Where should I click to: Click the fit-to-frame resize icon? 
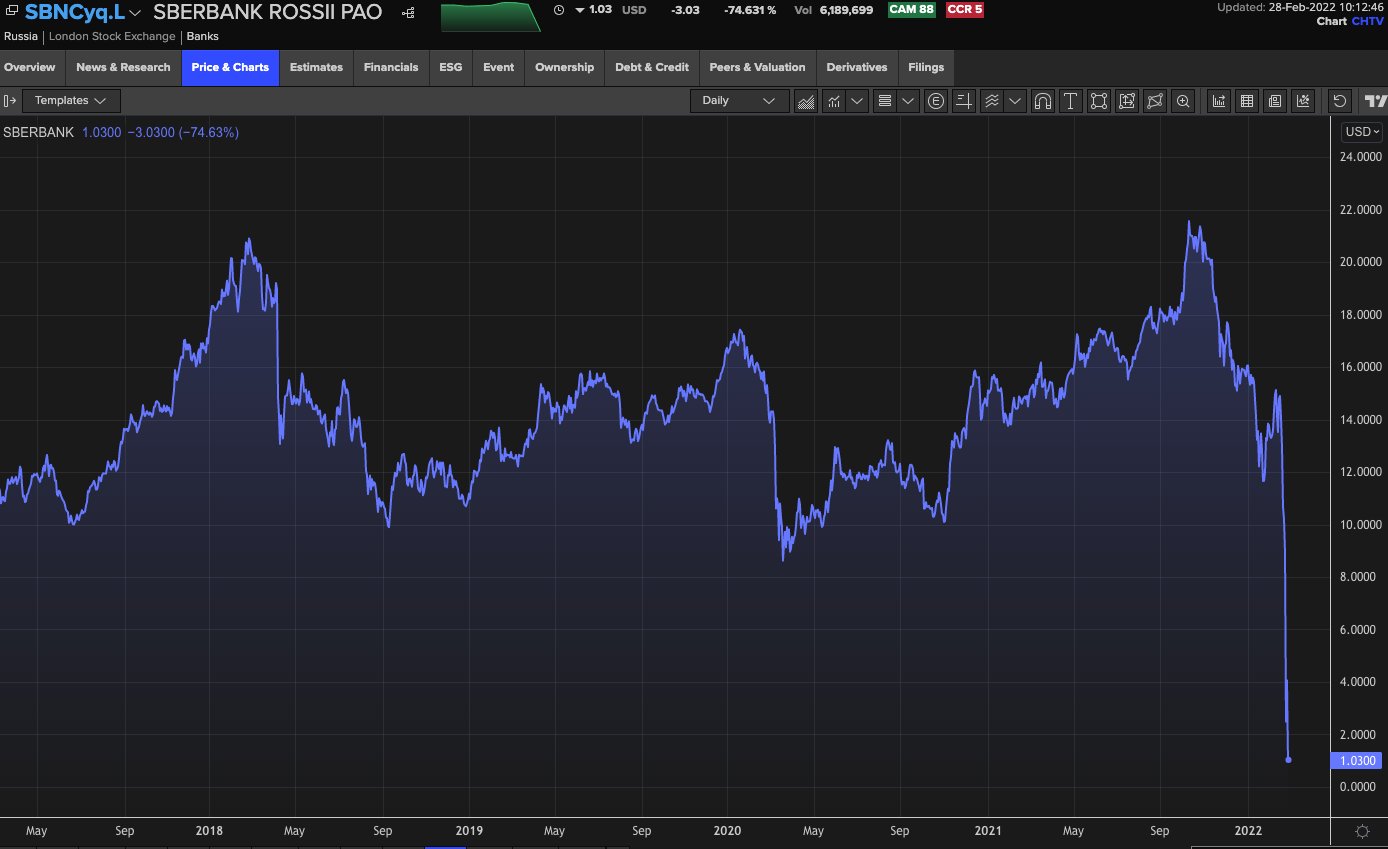tap(1127, 101)
